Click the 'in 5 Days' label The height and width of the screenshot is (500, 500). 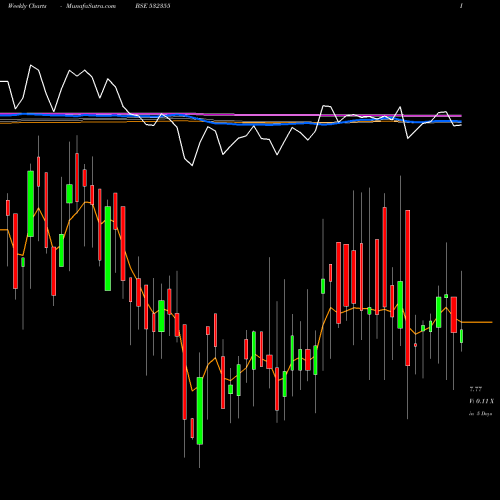[x=480, y=414]
